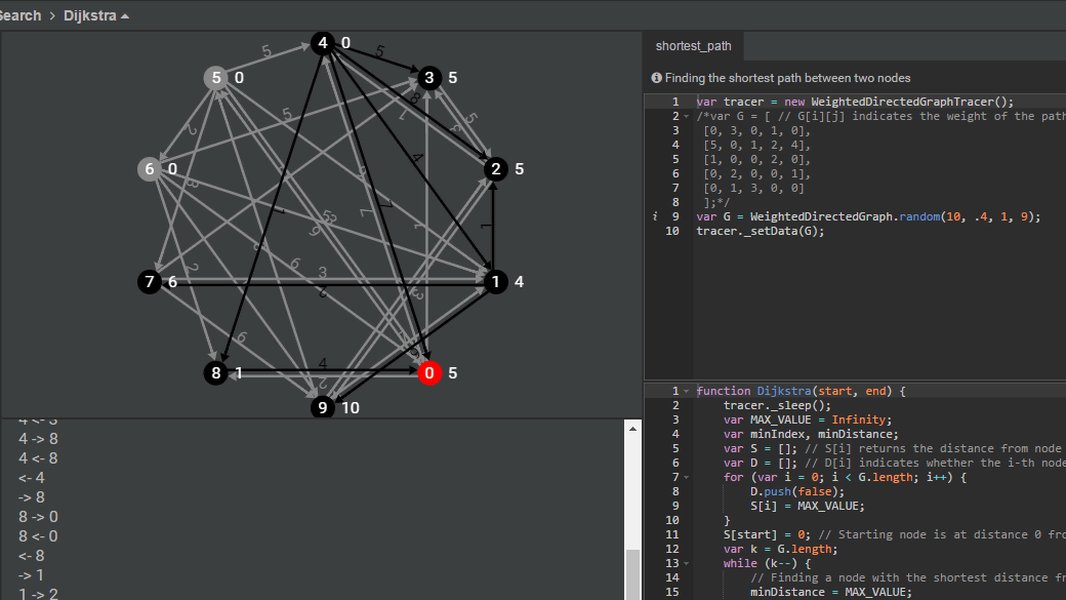
Task: Select graph node 8
Action: pyautogui.click(x=216, y=372)
